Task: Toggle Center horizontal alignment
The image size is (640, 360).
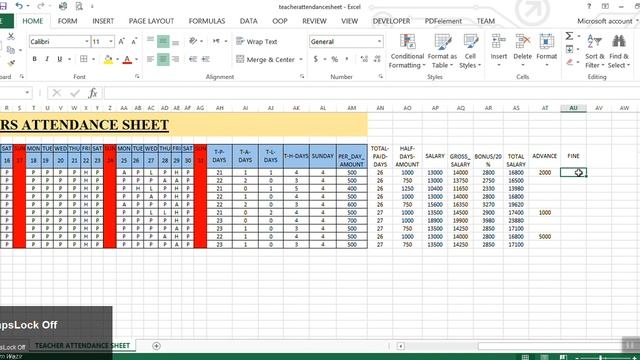Action: [x=163, y=59]
